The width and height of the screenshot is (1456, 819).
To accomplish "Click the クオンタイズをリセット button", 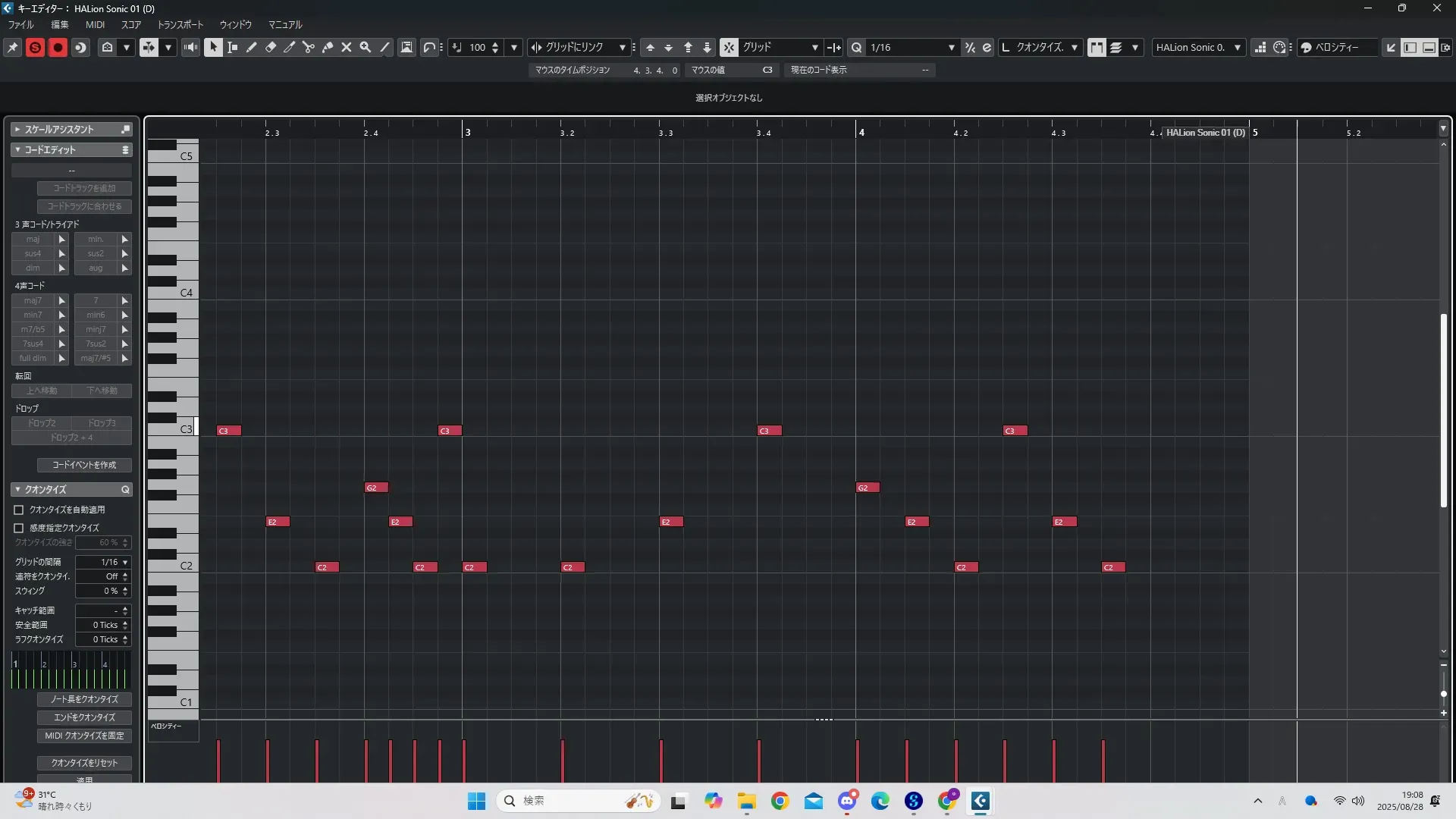I will point(84,763).
